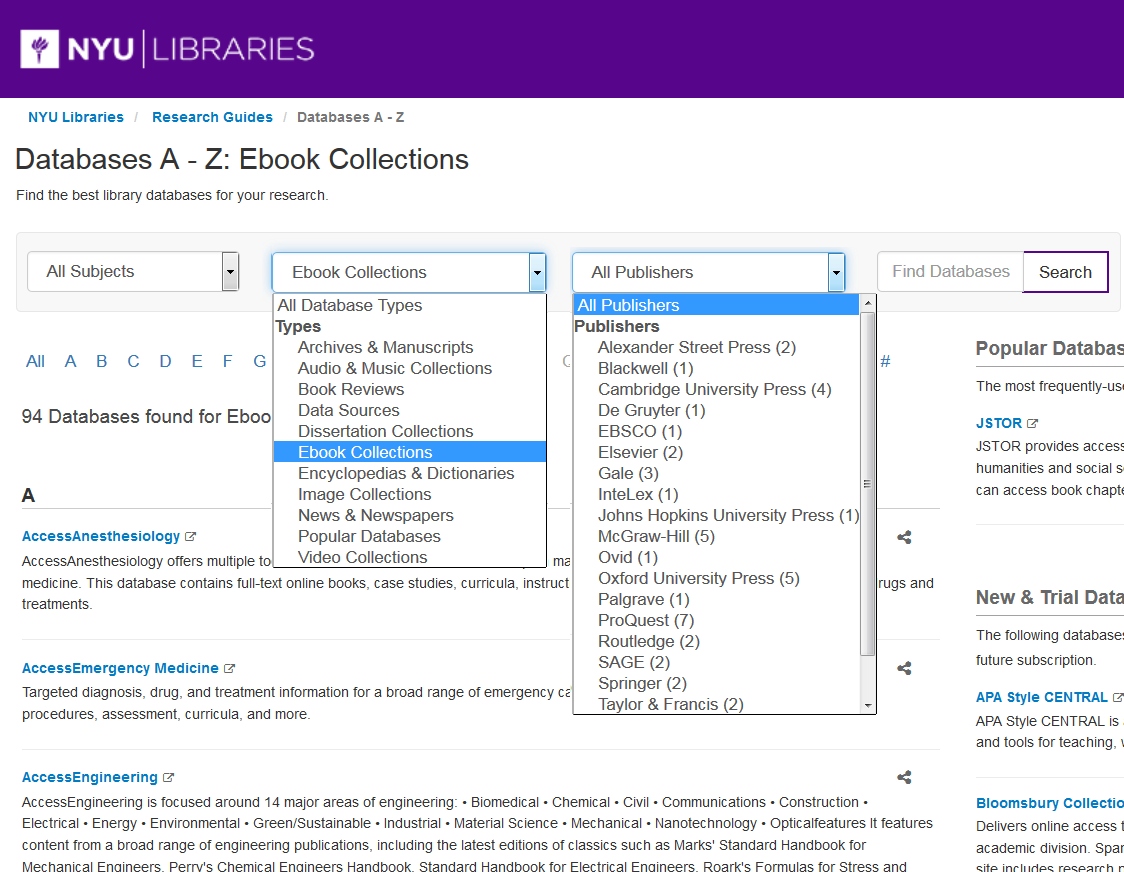
Task: Choose Audio & Music Collections type
Action: (x=409, y=369)
